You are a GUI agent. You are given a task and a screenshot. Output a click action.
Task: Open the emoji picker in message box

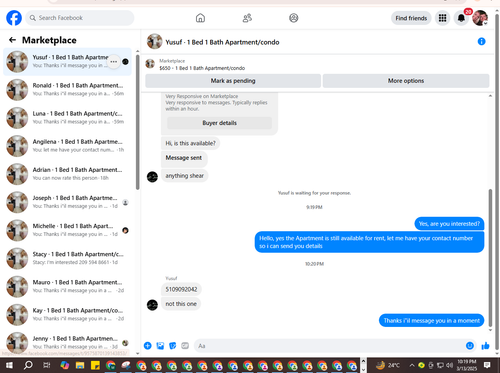(x=470, y=346)
